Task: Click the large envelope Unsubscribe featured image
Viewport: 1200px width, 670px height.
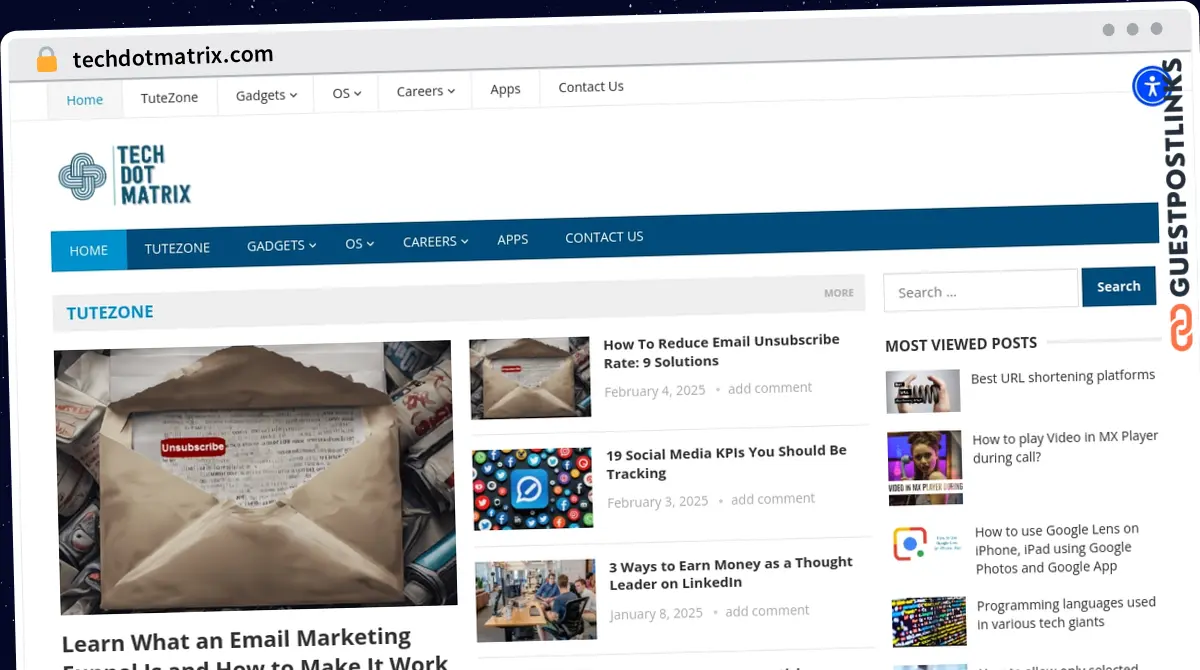Action: [x=254, y=476]
